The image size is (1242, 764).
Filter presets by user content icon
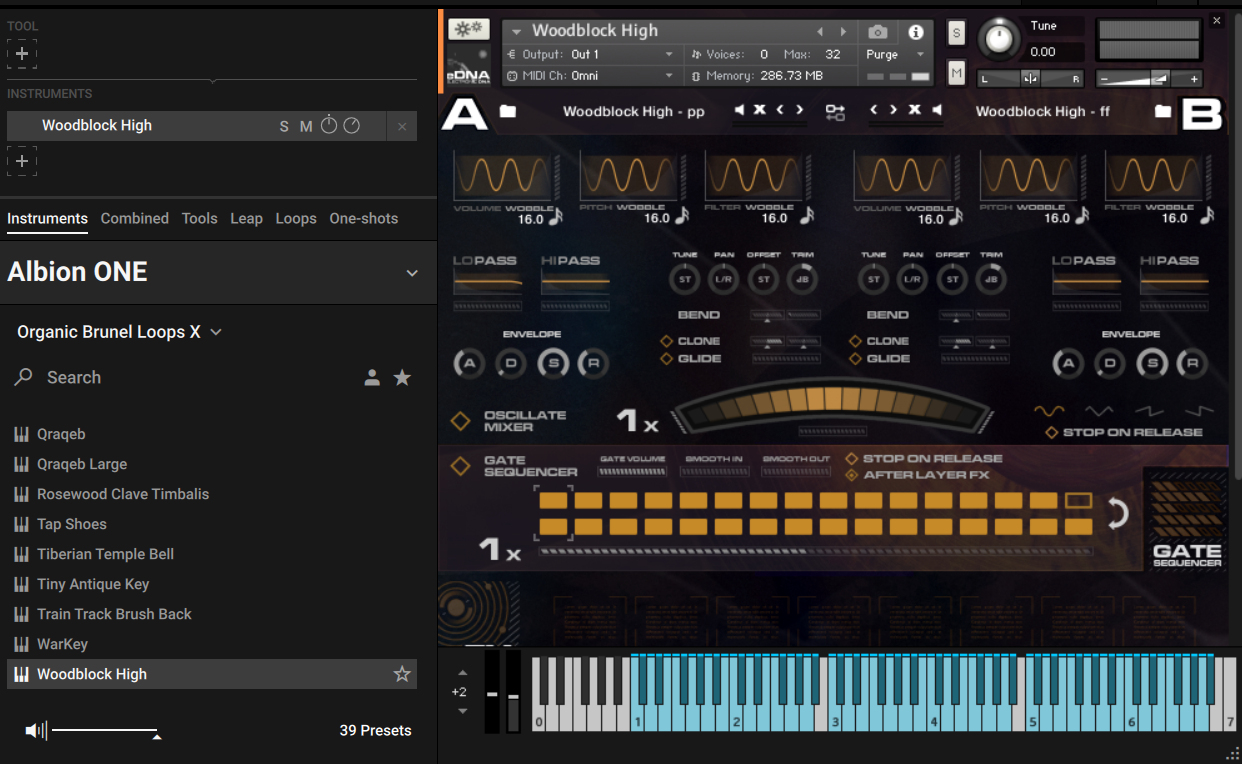(x=372, y=378)
